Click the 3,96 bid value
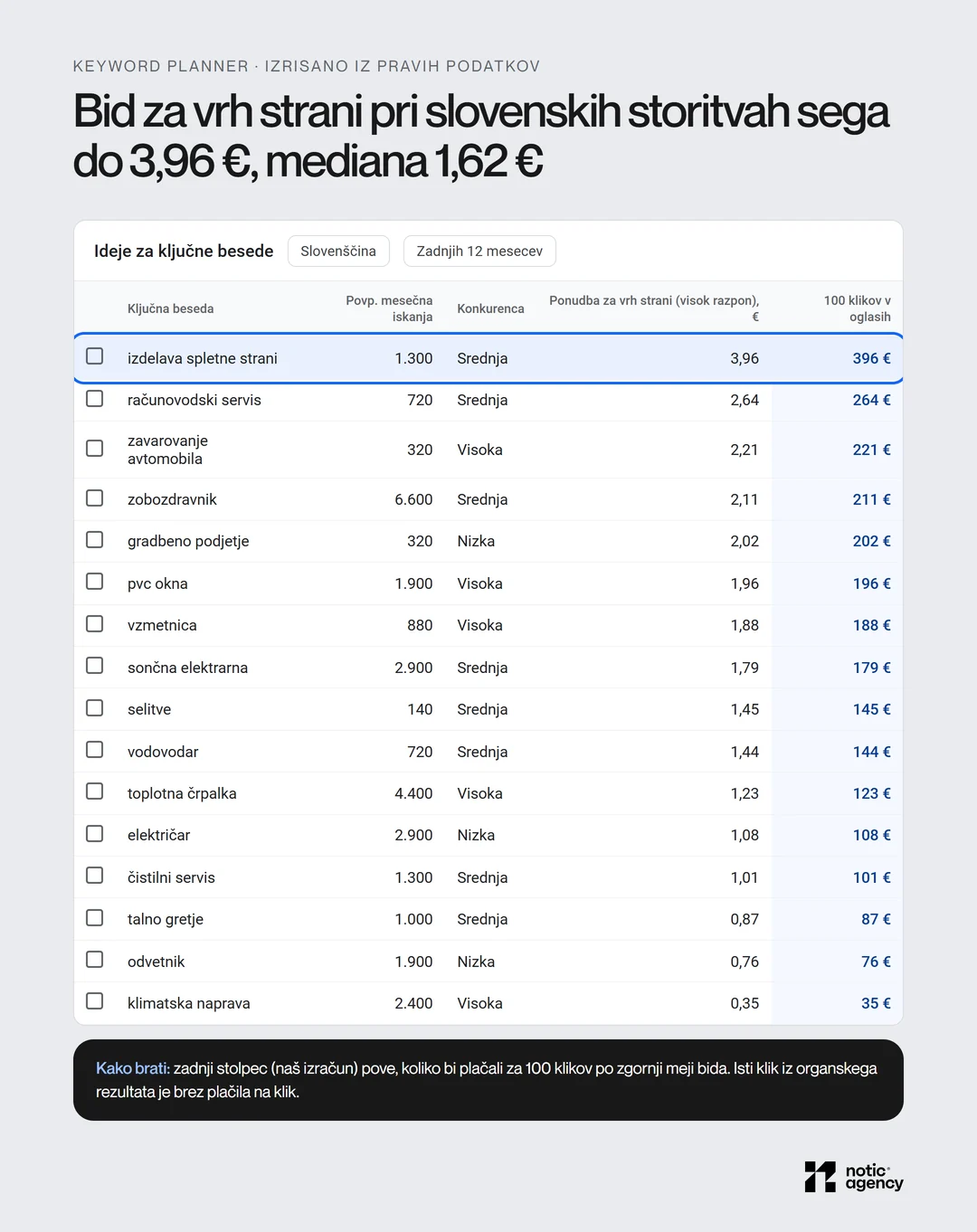 pos(745,358)
